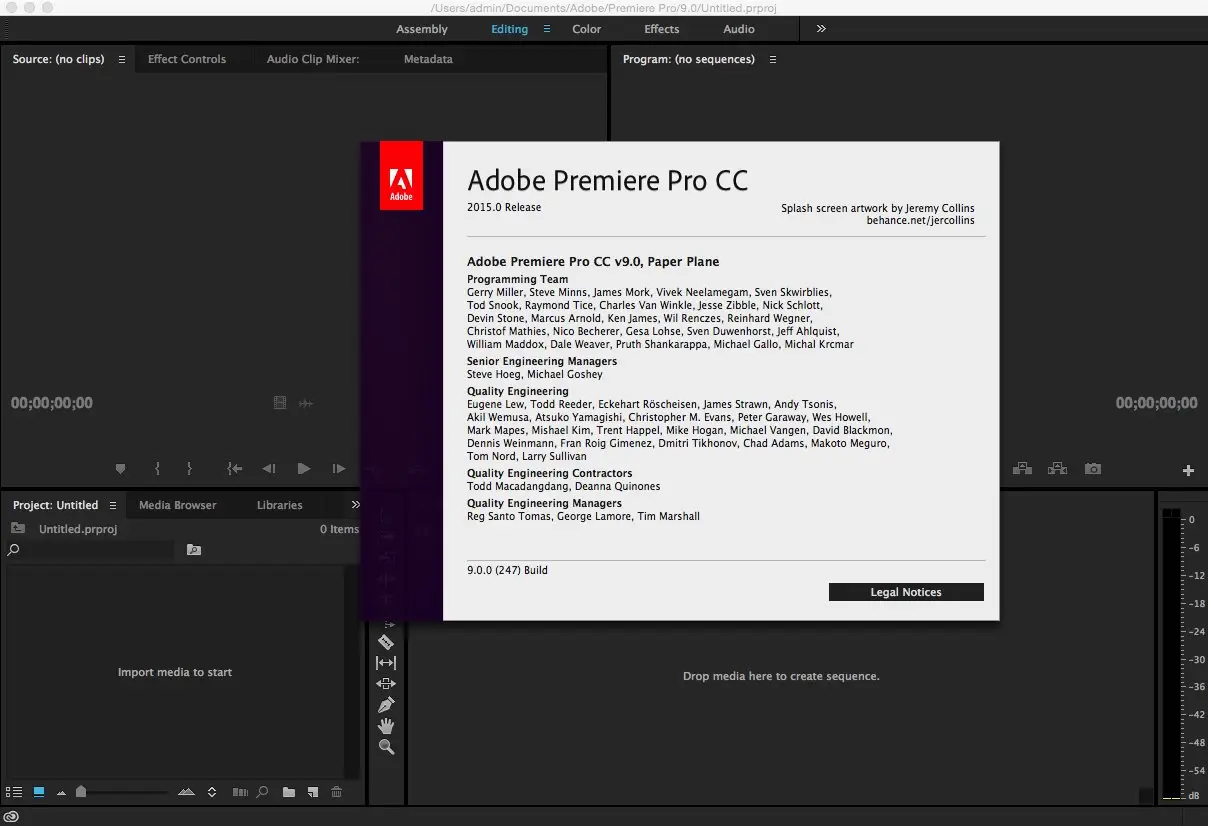
Task: Click the zoom in mountain icon
Action: click(x=186, y=792)
